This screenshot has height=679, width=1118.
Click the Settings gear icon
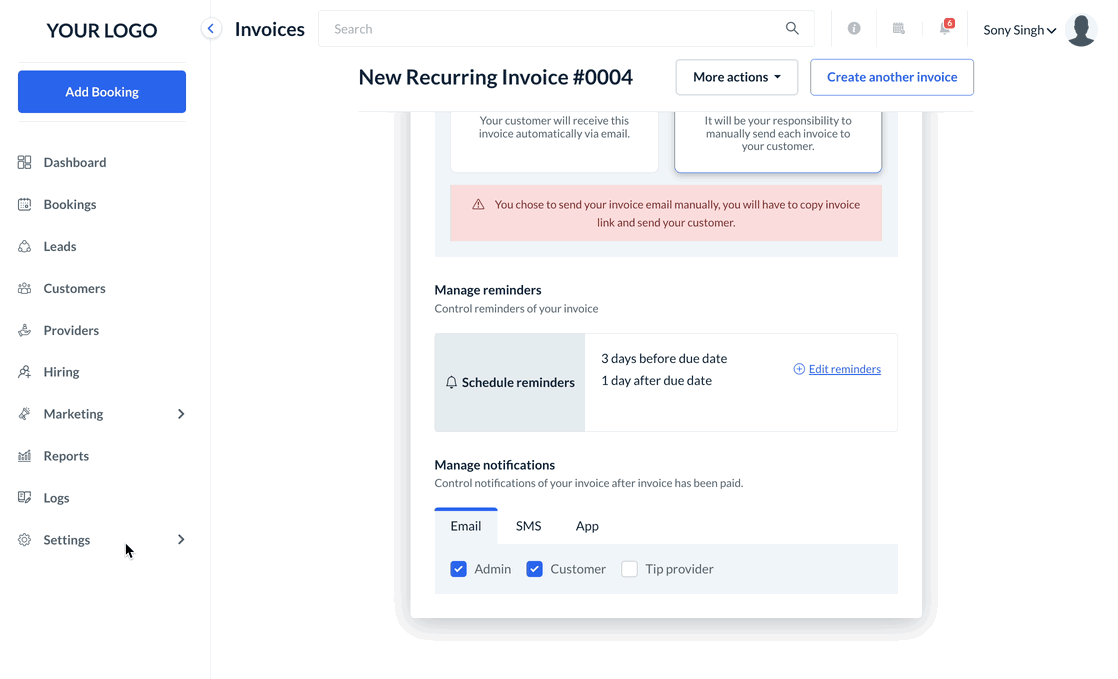24,540
